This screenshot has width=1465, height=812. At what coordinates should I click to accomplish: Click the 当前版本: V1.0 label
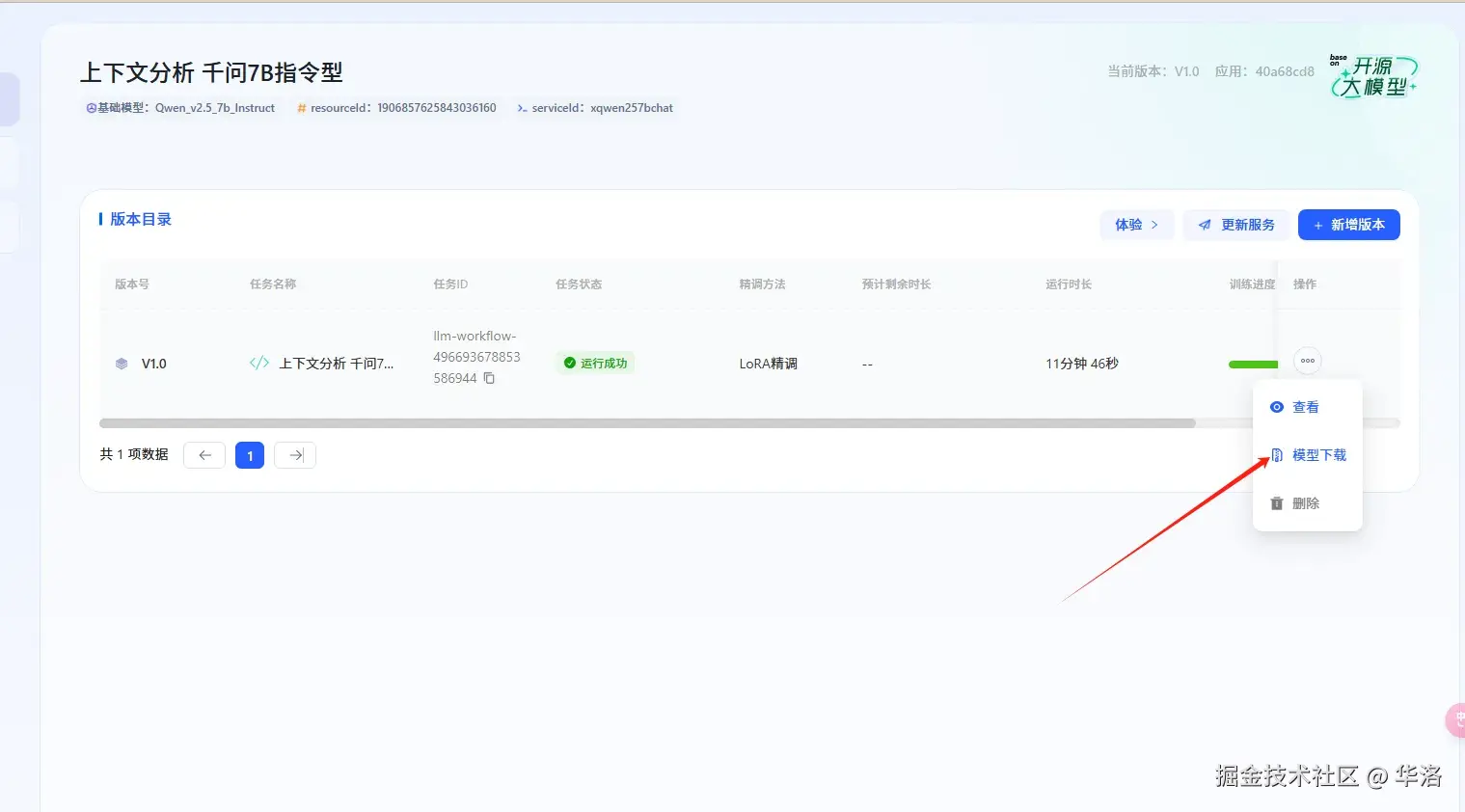1153,71
